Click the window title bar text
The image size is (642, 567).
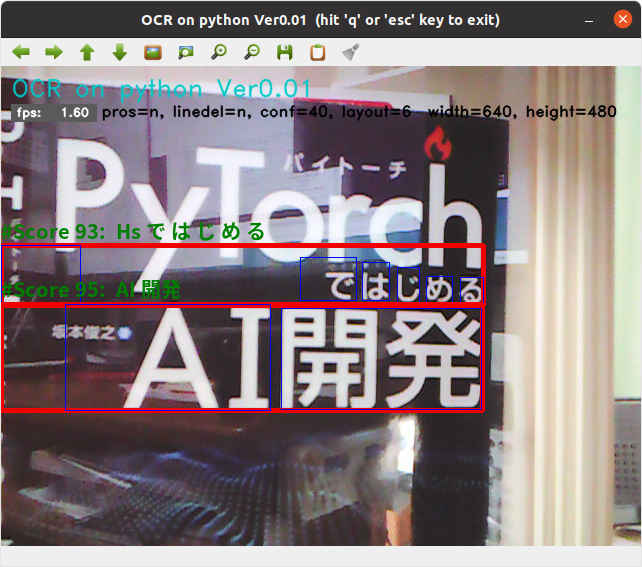point(320,19)
